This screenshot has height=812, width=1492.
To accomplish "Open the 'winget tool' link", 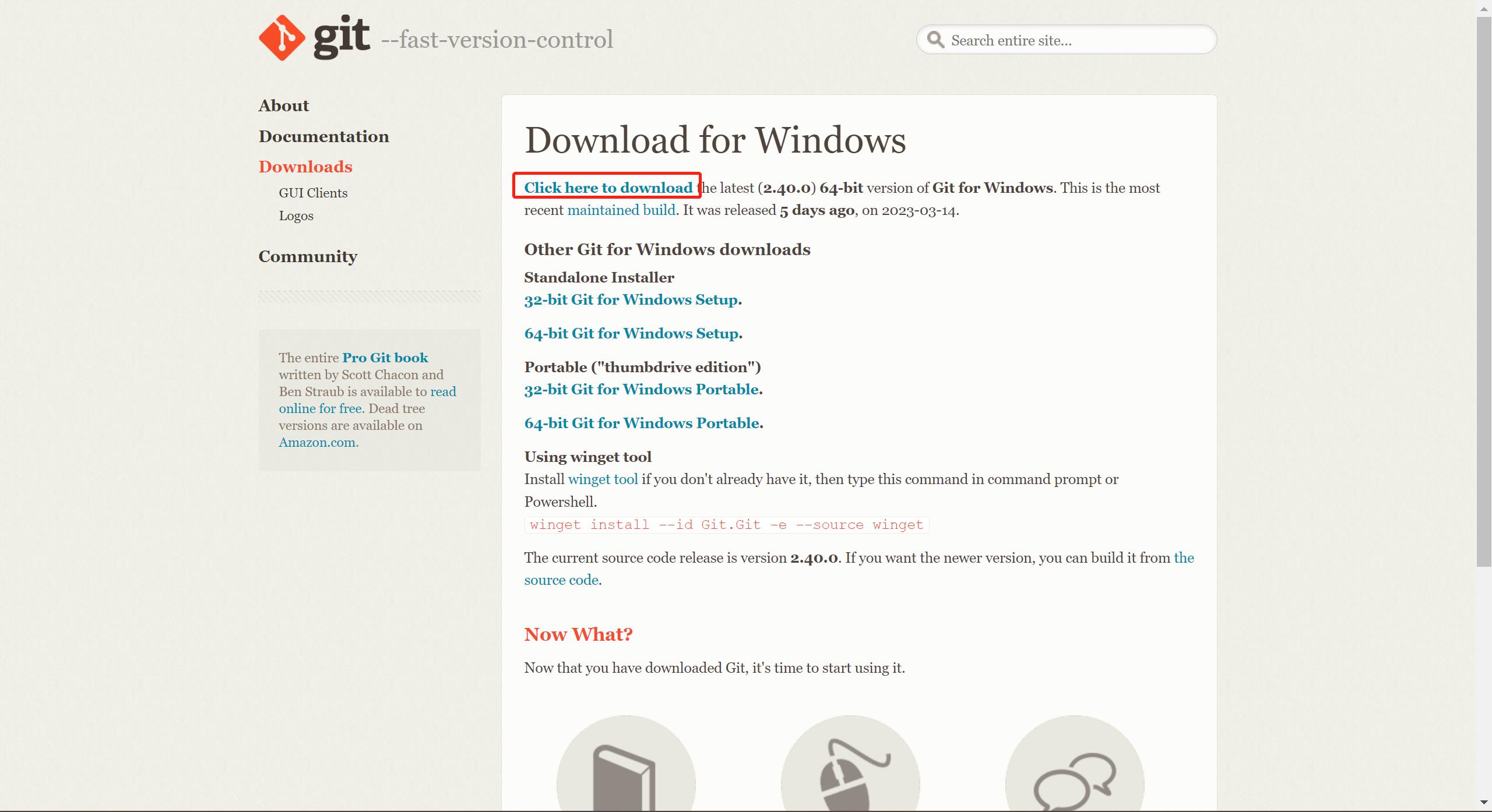I will click(x=603, y=479).
